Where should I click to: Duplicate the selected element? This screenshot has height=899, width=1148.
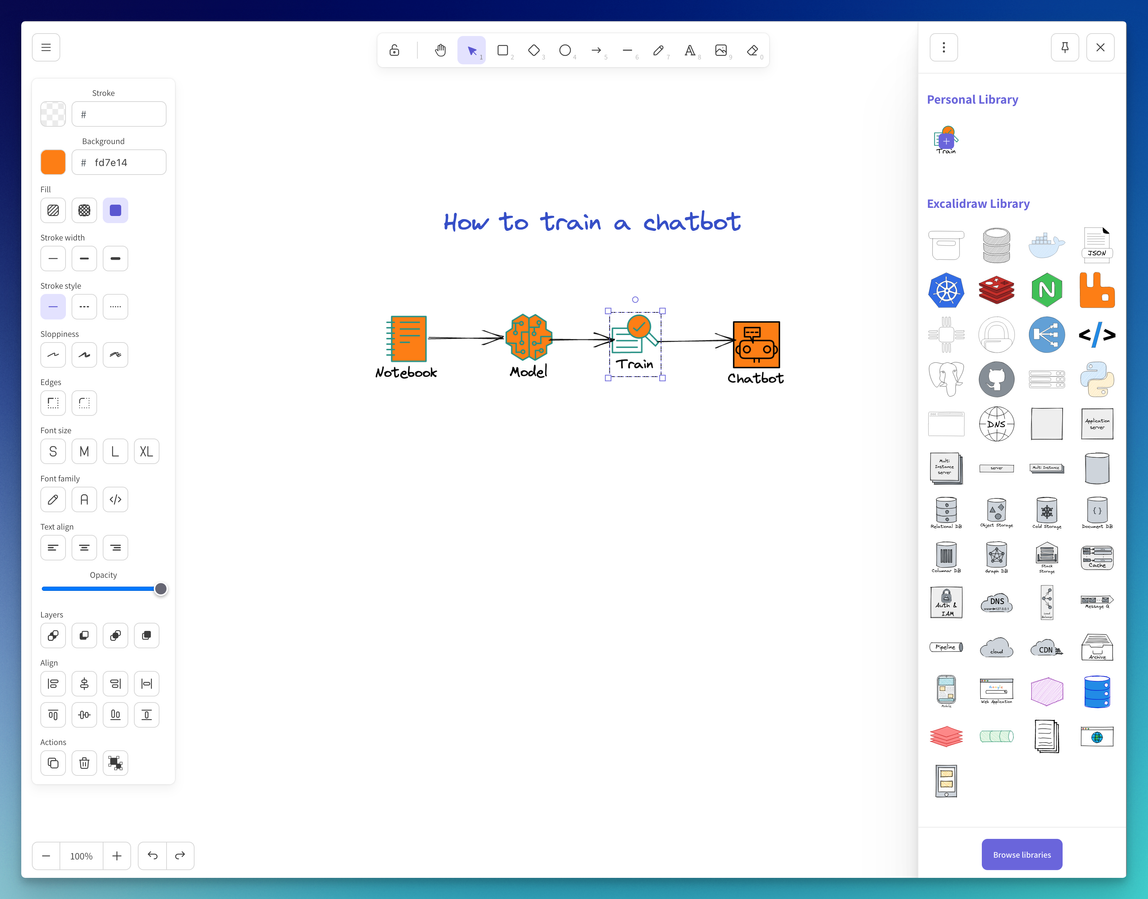click(x=53, y=763)
